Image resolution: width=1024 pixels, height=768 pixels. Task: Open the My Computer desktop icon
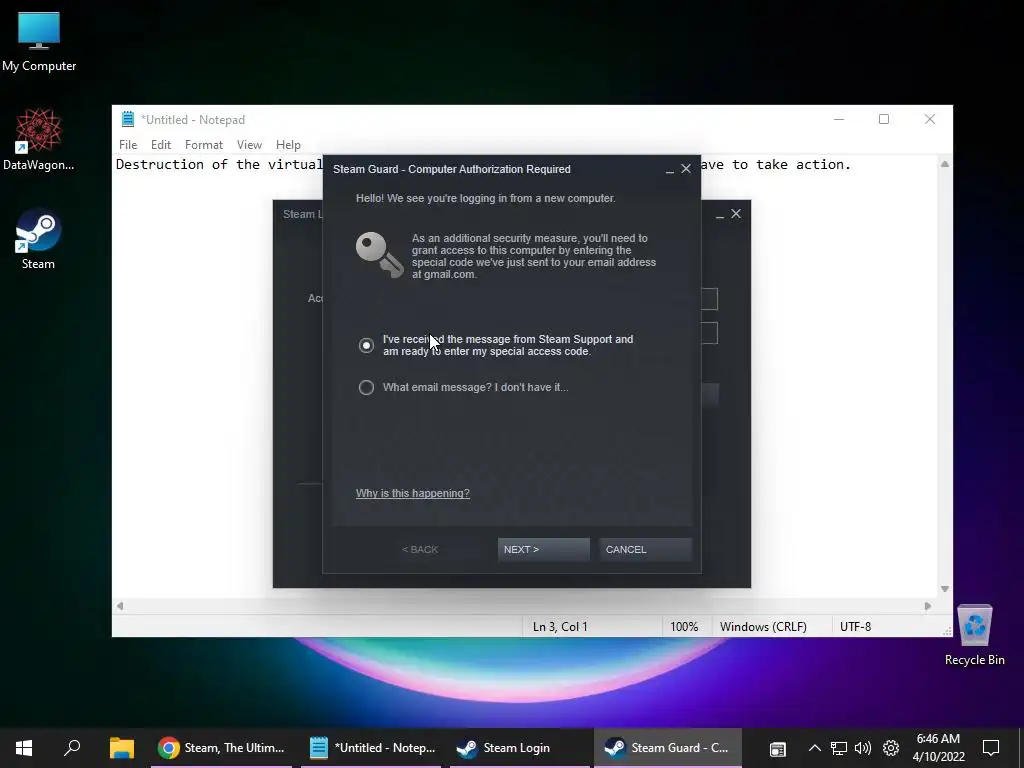point(39,42)
